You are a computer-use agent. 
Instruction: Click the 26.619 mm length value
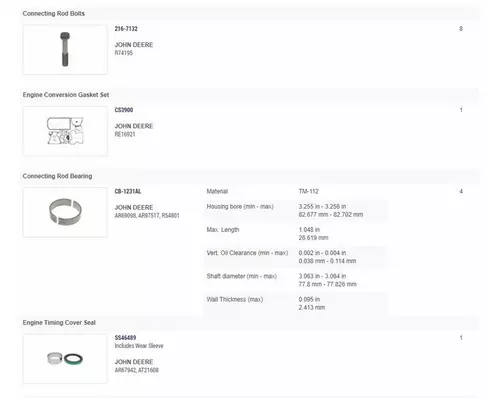point(314,238)
